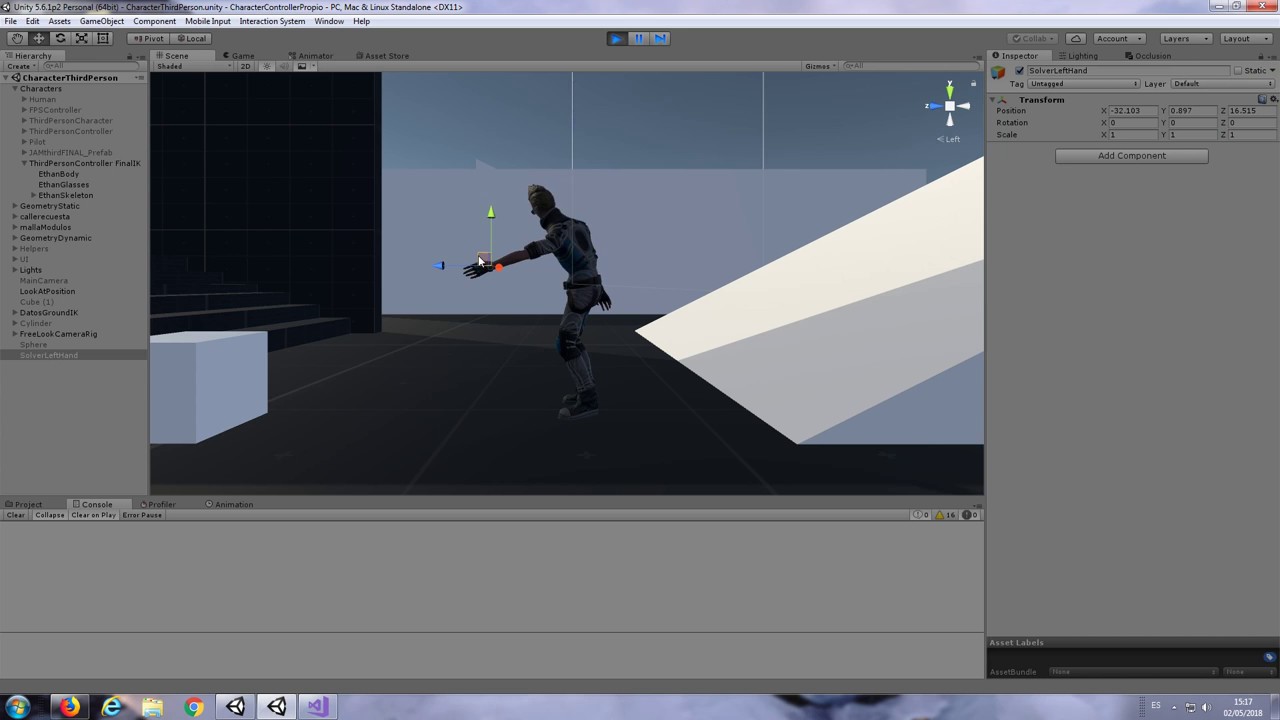Click the Add Component button
This screenshot has width=1280, height=720.
(x=1131, y=155)
